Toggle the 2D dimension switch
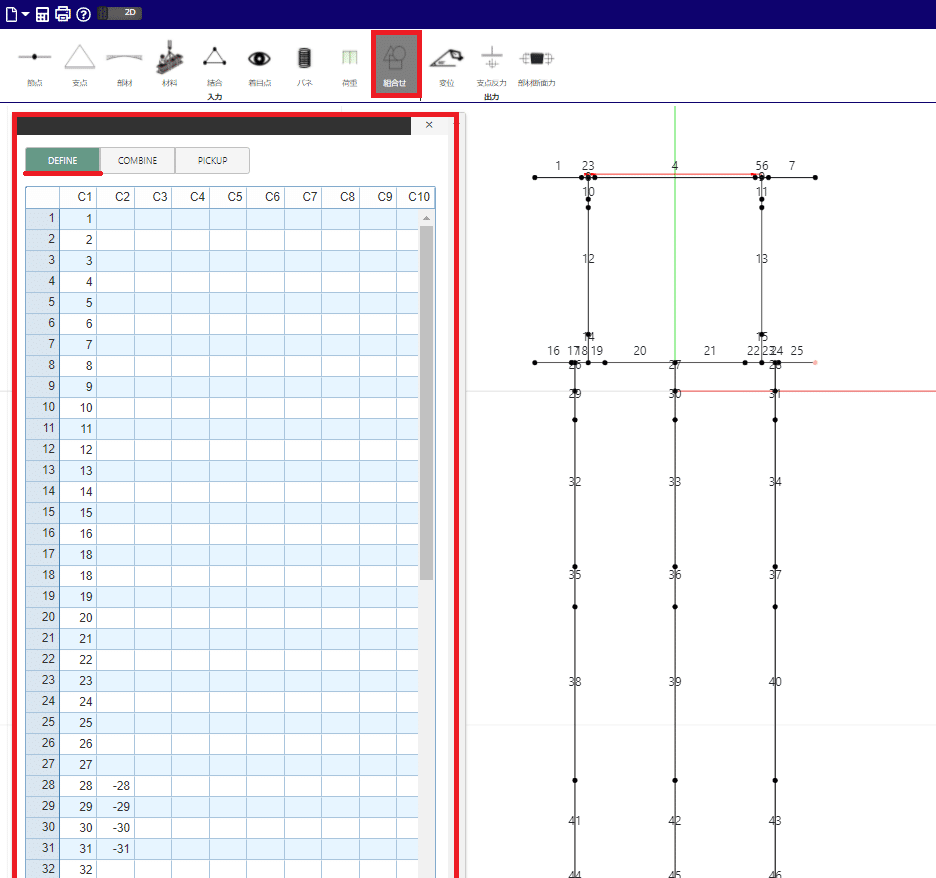The image size is (936, 878). coord(119,13)
